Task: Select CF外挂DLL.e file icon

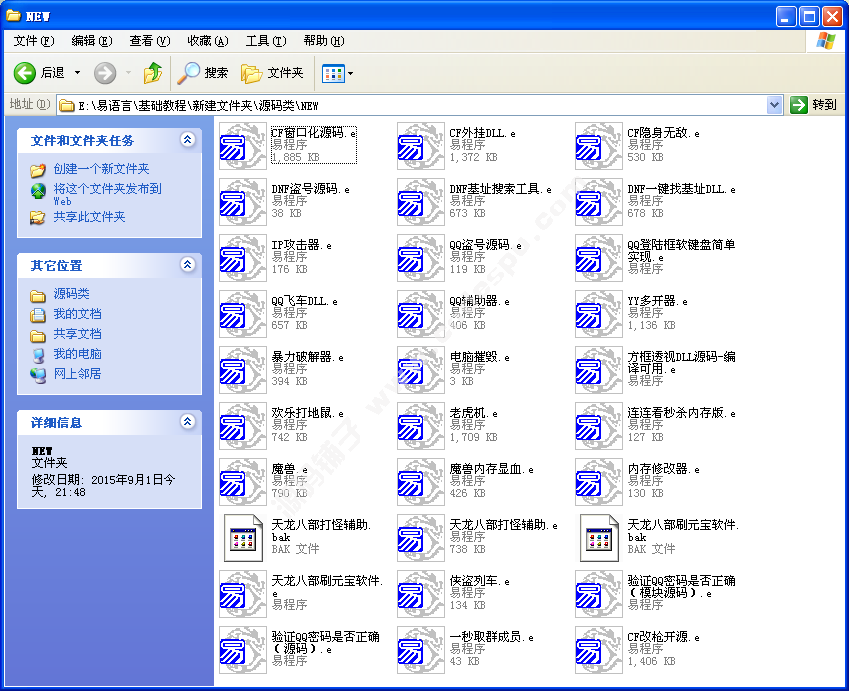Action: (421, 146)
